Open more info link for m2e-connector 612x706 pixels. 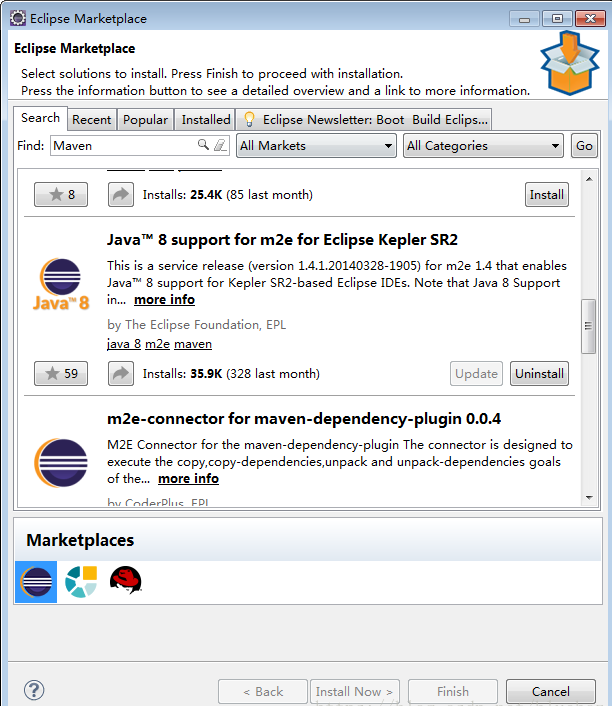188,478
